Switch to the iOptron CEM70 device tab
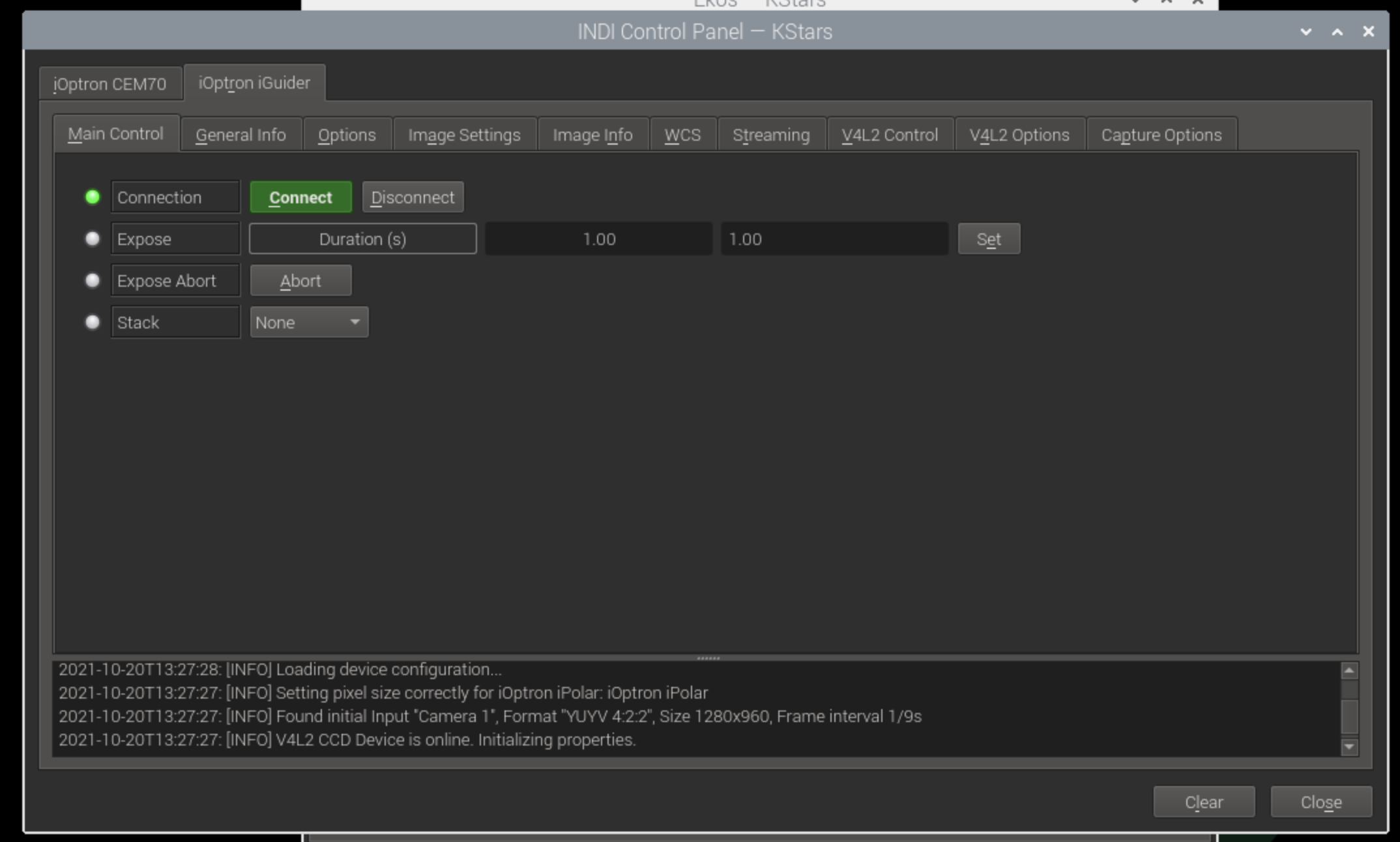The image size is (1400, 842). pos(109,84)
